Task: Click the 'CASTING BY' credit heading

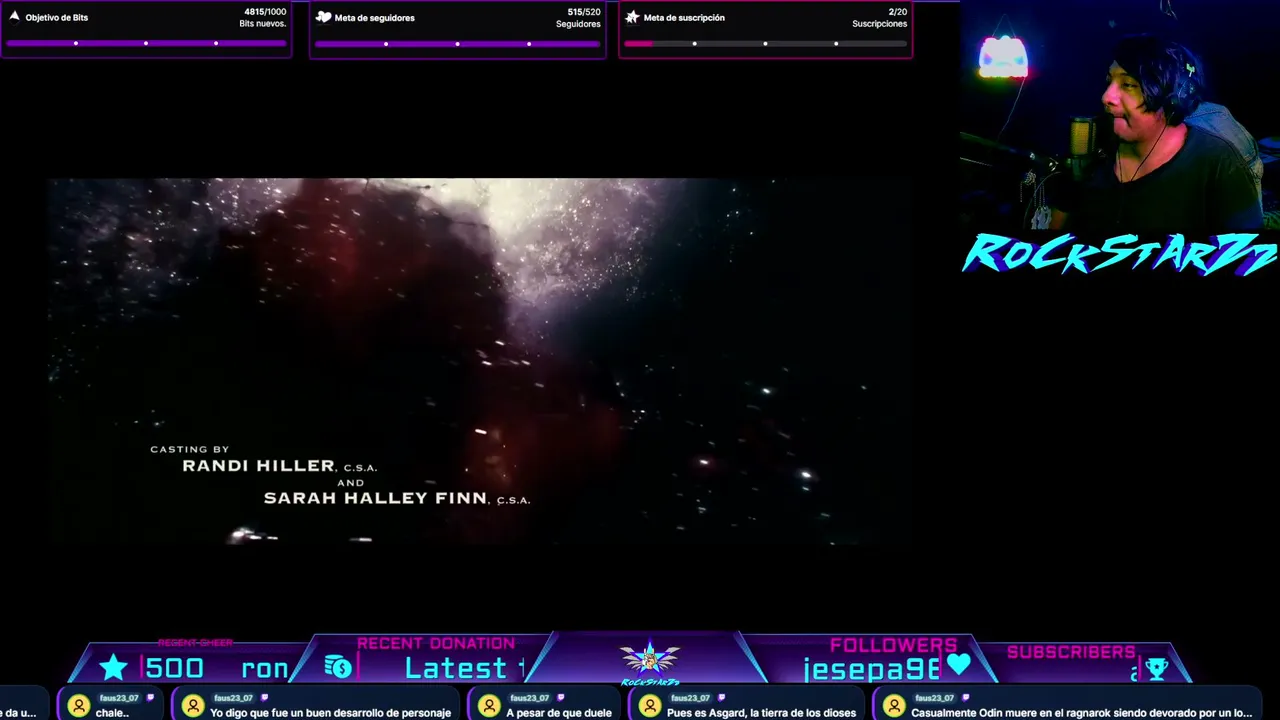Action: pyautogui.click(x=190, y=450)
